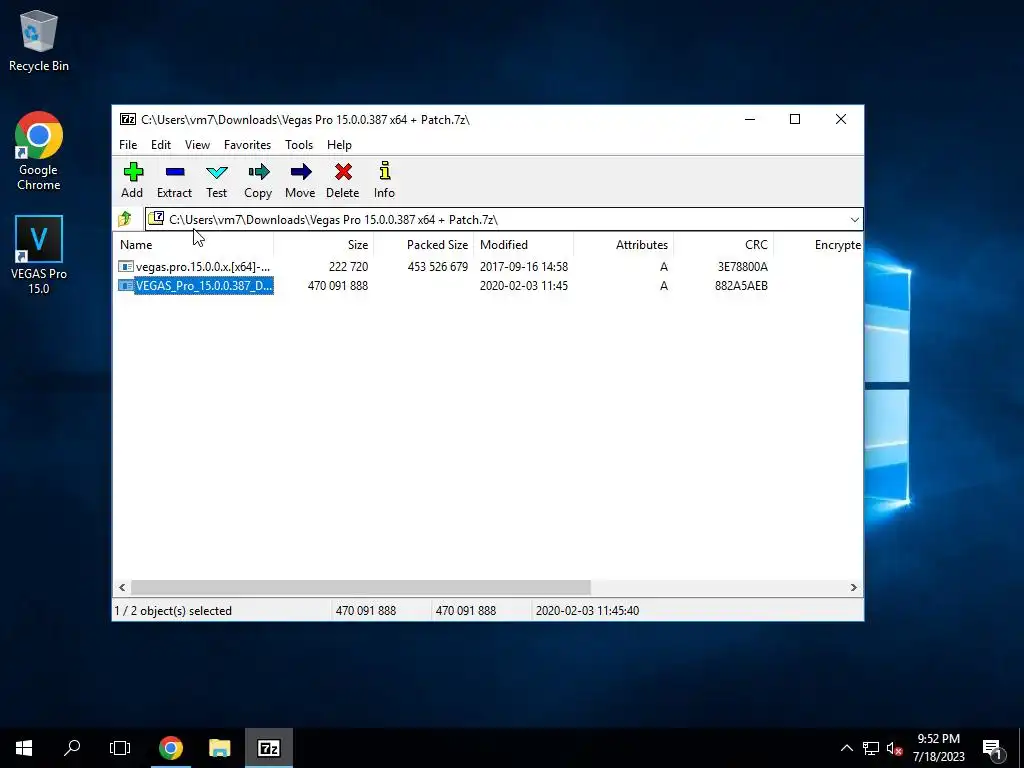Image resolution: width=1024 pixels, height=768 pixels.
Task: Click network tray icon
Action: click(x=871, y=748)
